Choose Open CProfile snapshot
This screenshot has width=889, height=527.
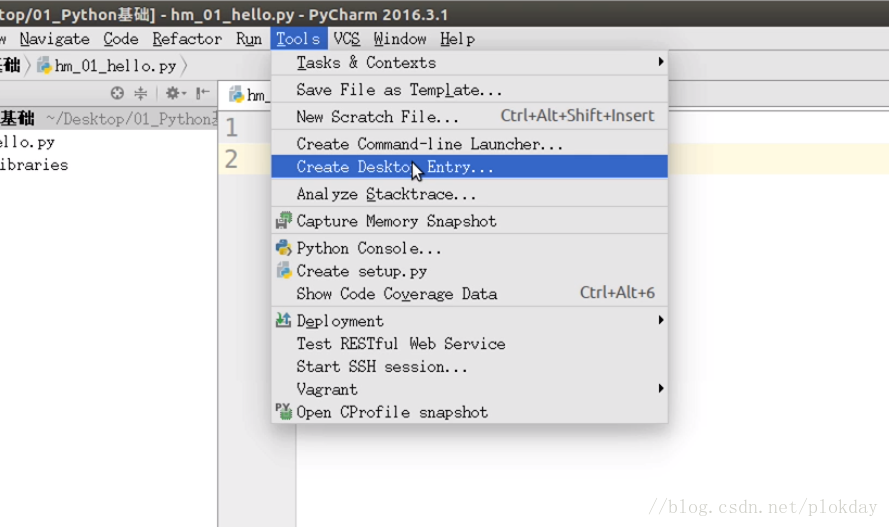469,412
